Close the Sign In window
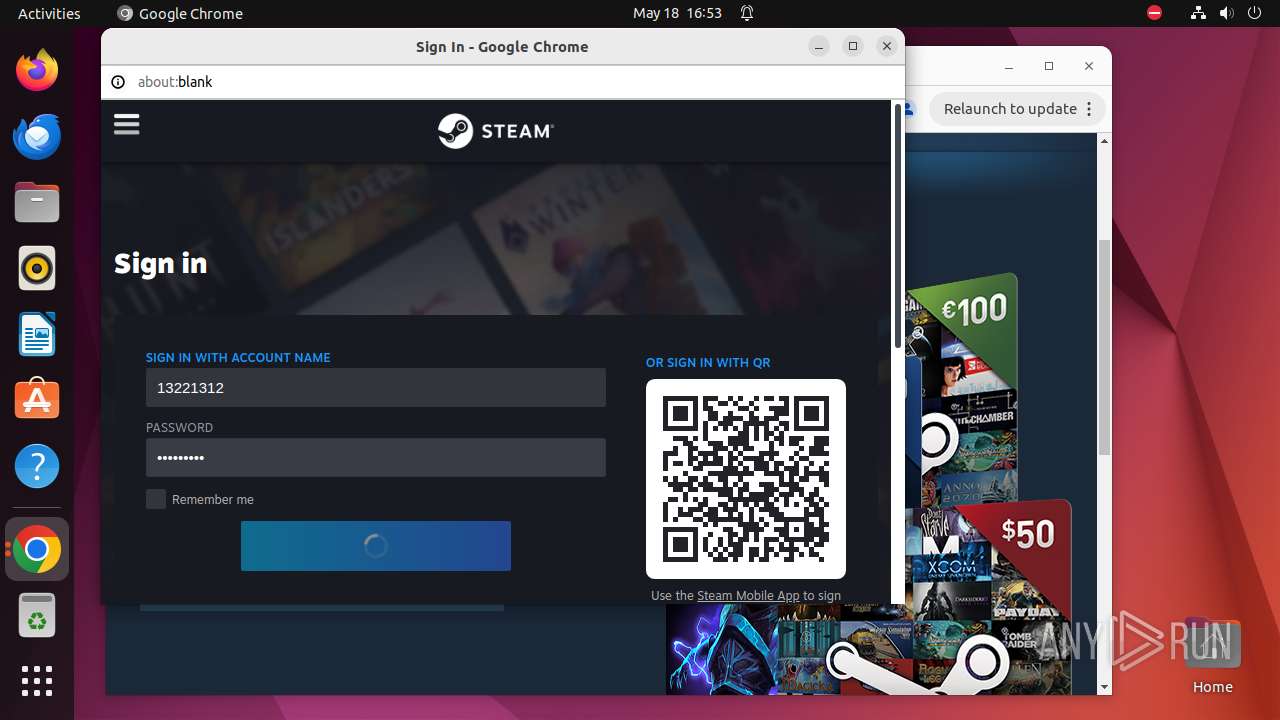The height and width of the screenshot is (720, 1280). click(886, 47)
